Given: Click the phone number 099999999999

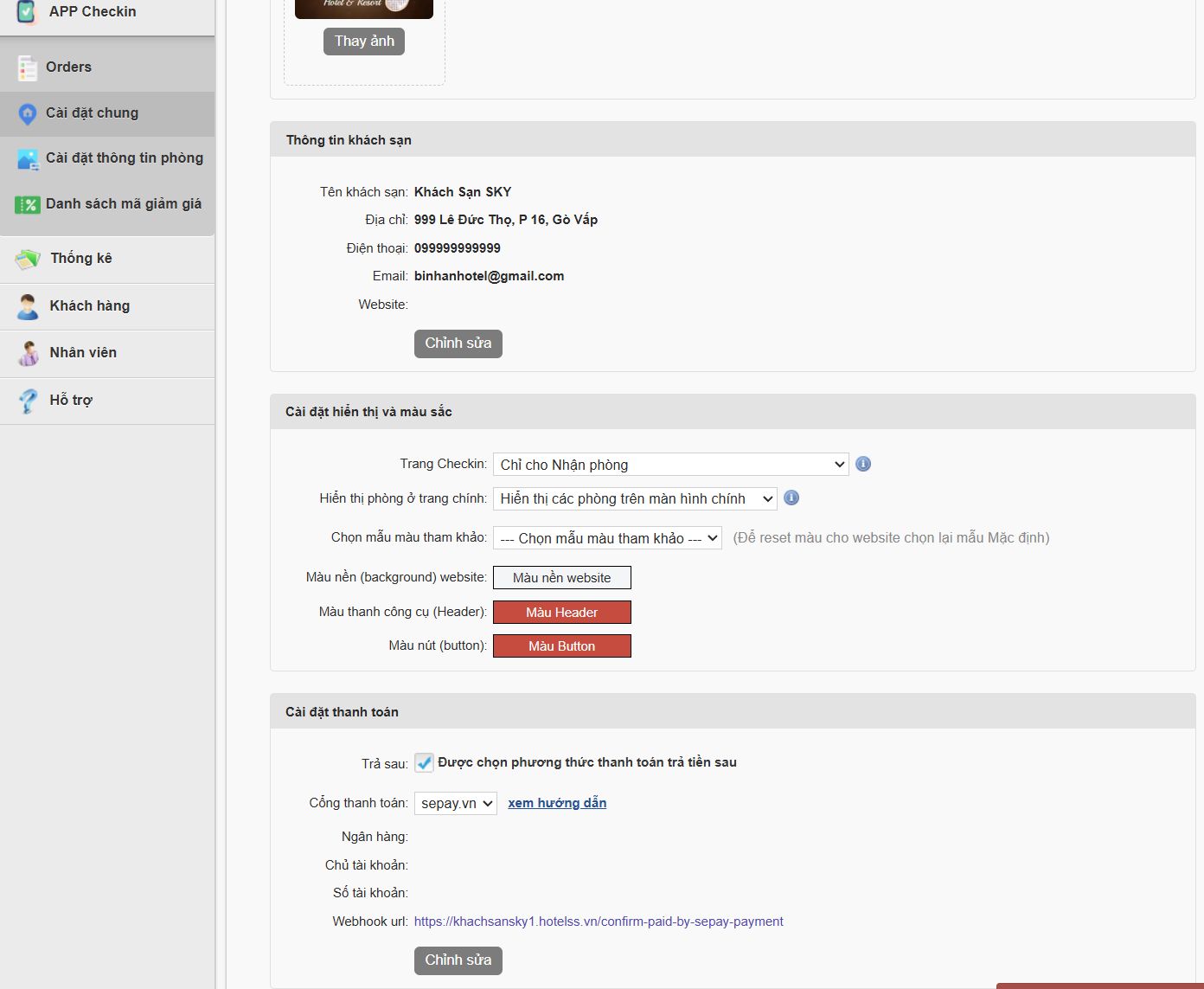Looking at the screenshot, I should coord(458,248).
